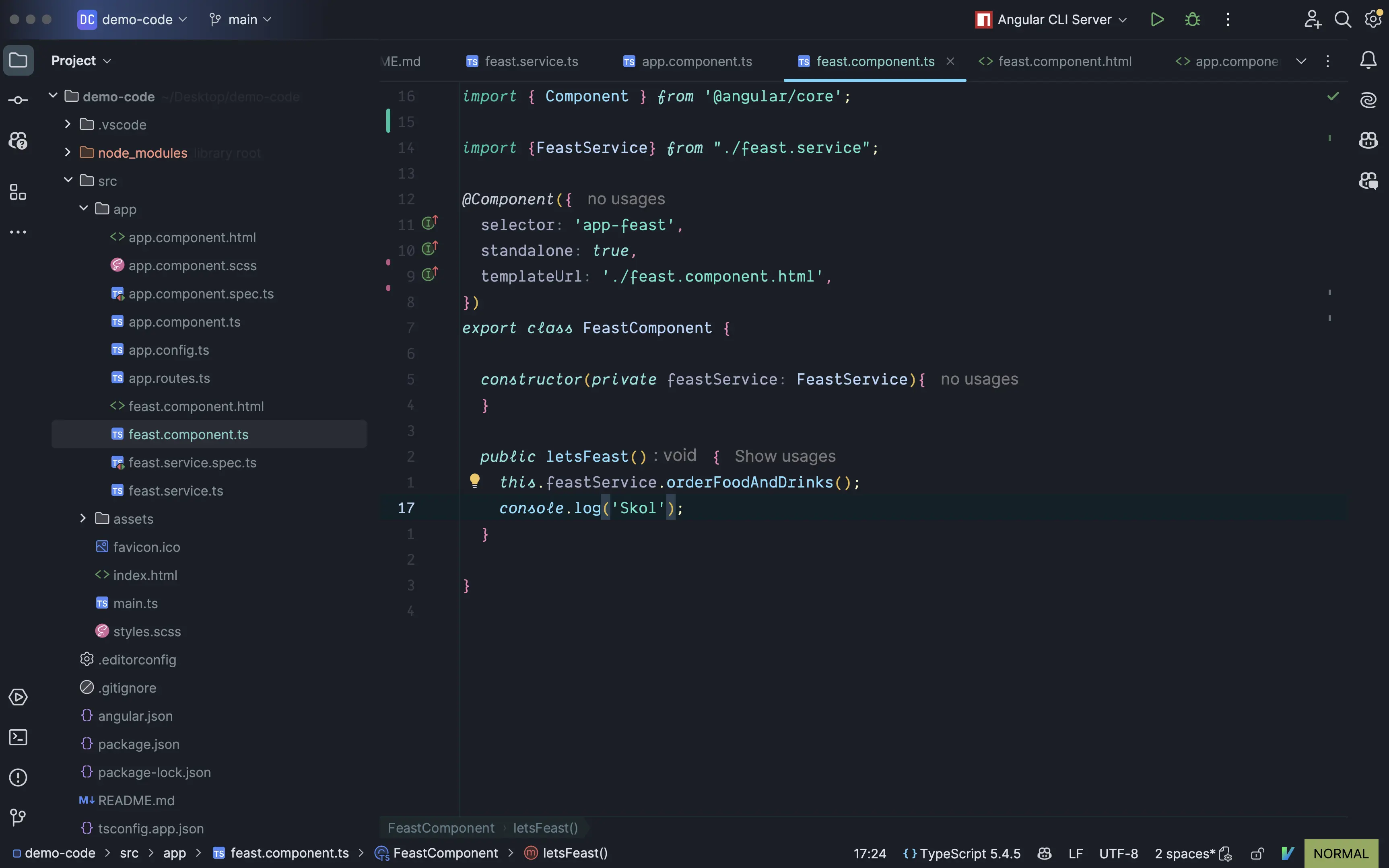The image size is (1389, 868).
Task: Open the Notifications bell icon
Action: pos(1368,60)
